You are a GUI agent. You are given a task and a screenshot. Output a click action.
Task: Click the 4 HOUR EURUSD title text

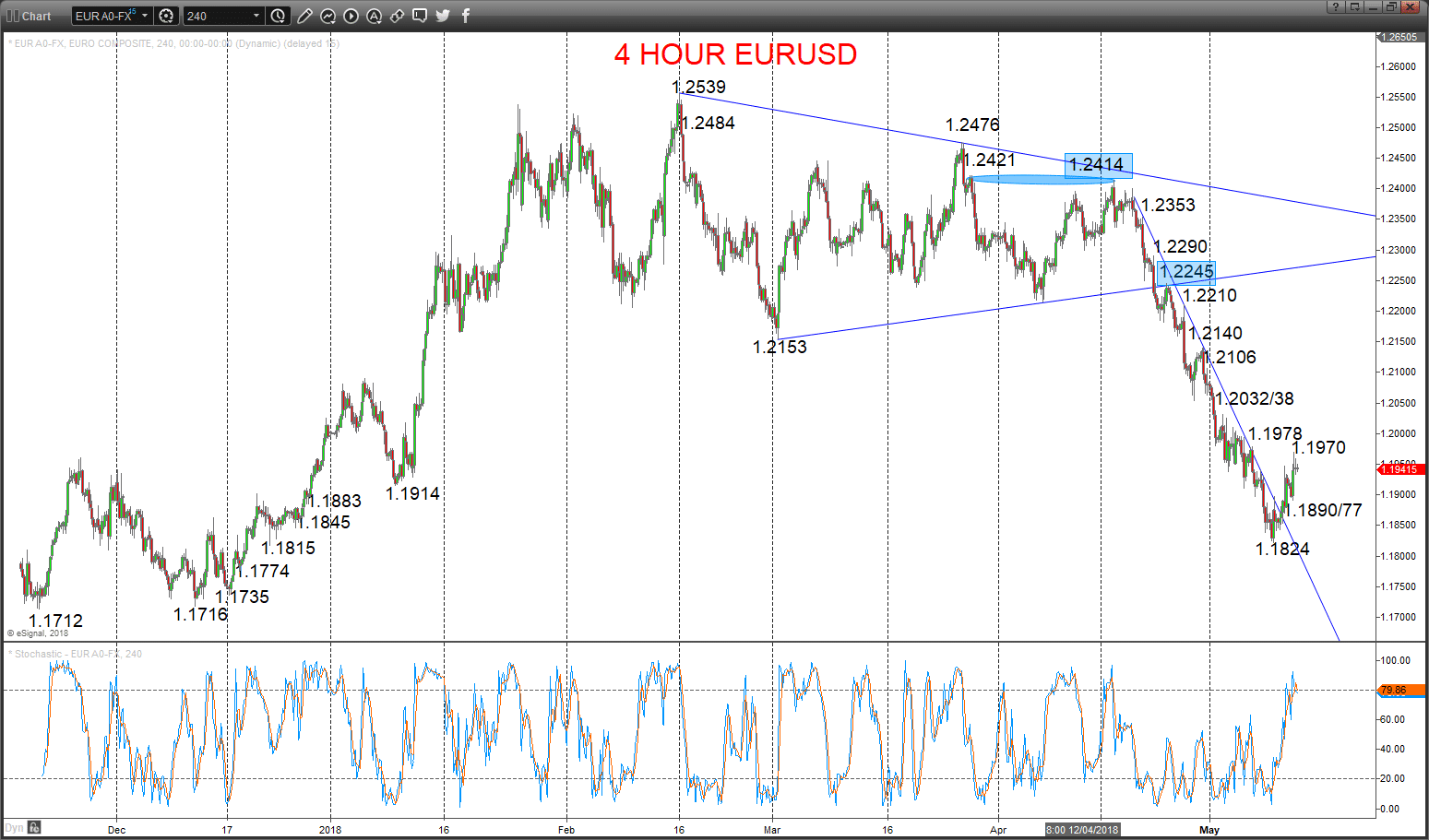pyautogui.click(x=735, y=54)
